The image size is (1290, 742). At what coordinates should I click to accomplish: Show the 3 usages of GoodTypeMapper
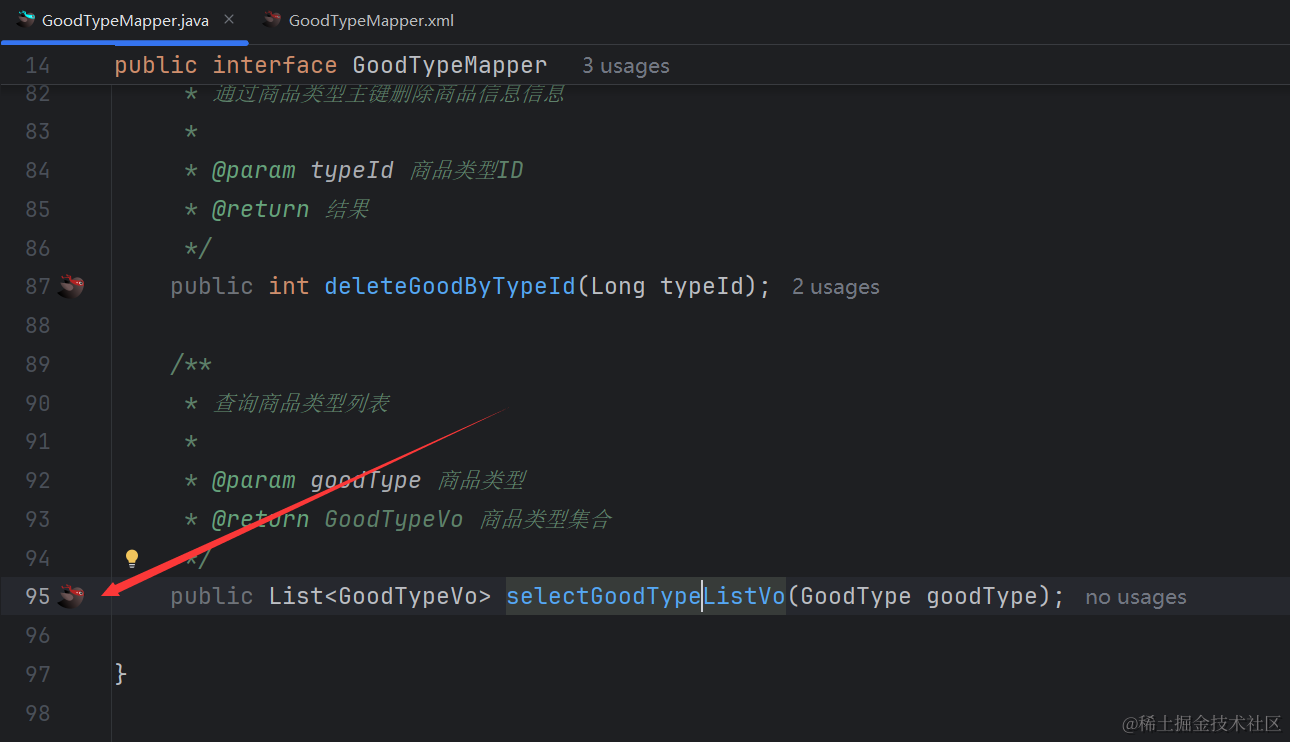coord(625,66)
